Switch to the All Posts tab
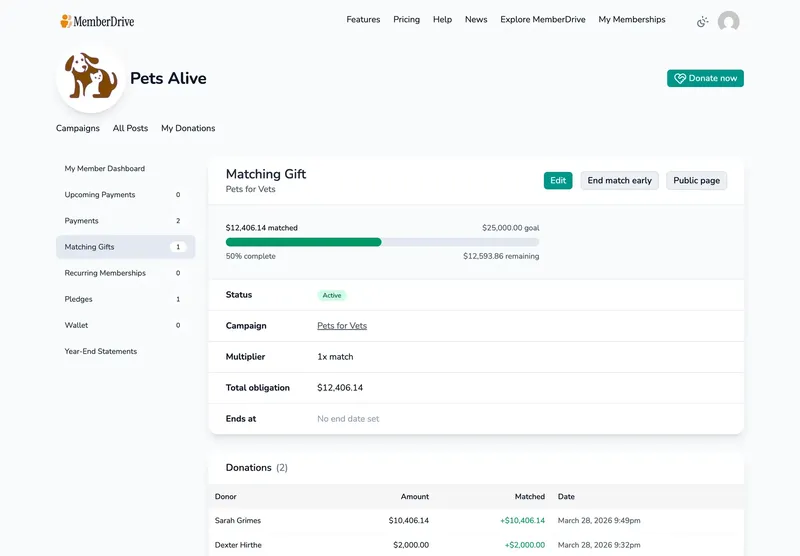Image resolution: width=800 pixels, height=556 pixels. [x=130, y=128]
